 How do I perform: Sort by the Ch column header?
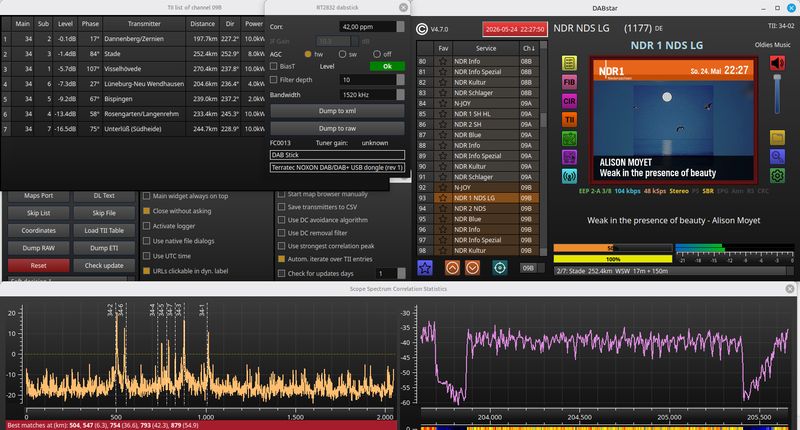[x=529, y=48]
